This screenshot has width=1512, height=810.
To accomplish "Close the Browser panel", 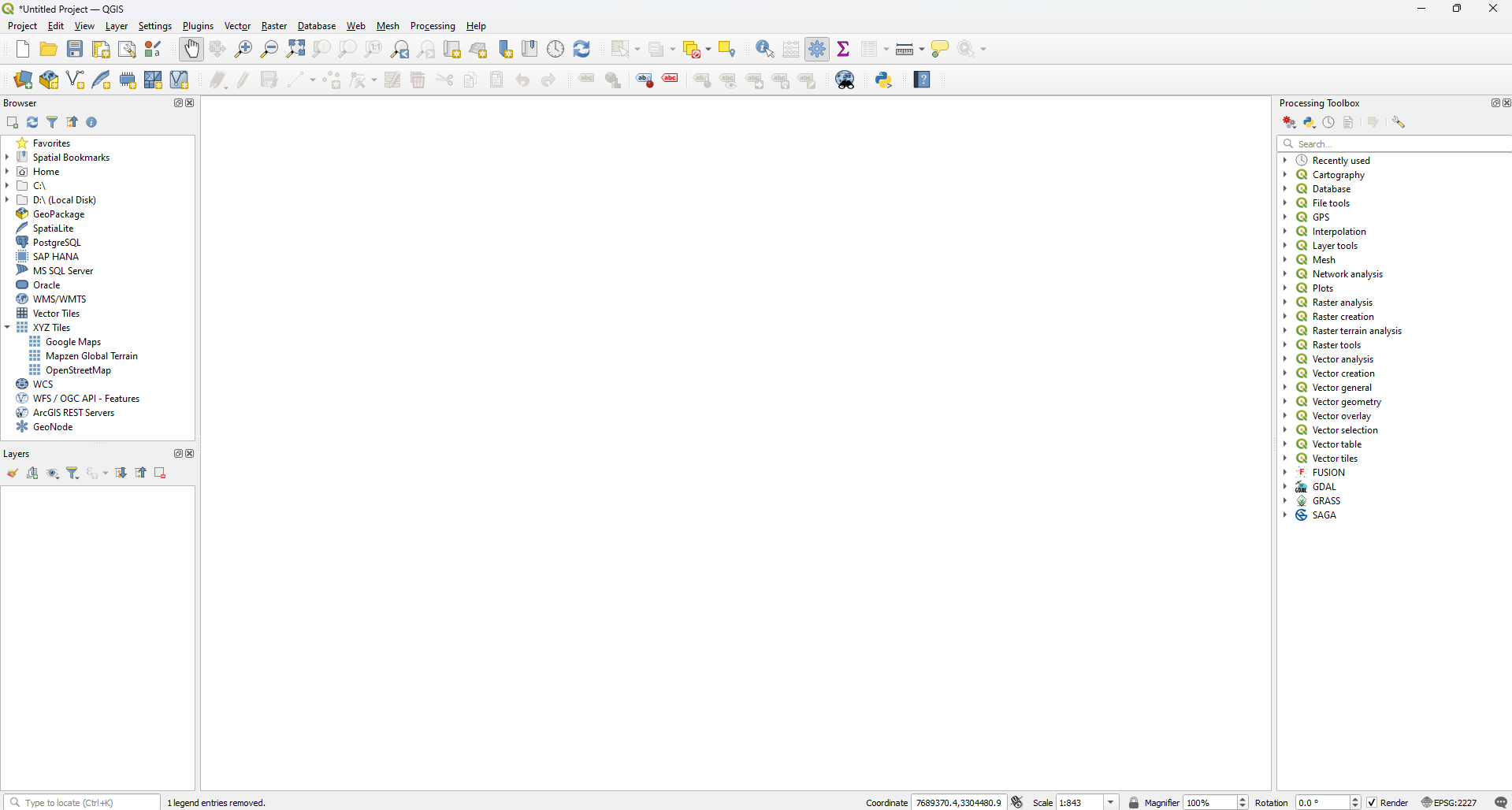I will 190,103.
